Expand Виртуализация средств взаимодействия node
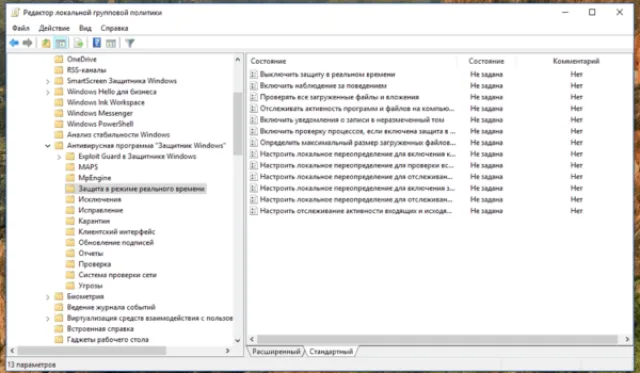The height and width of the screenshot is (373, 640). [48, 318]
